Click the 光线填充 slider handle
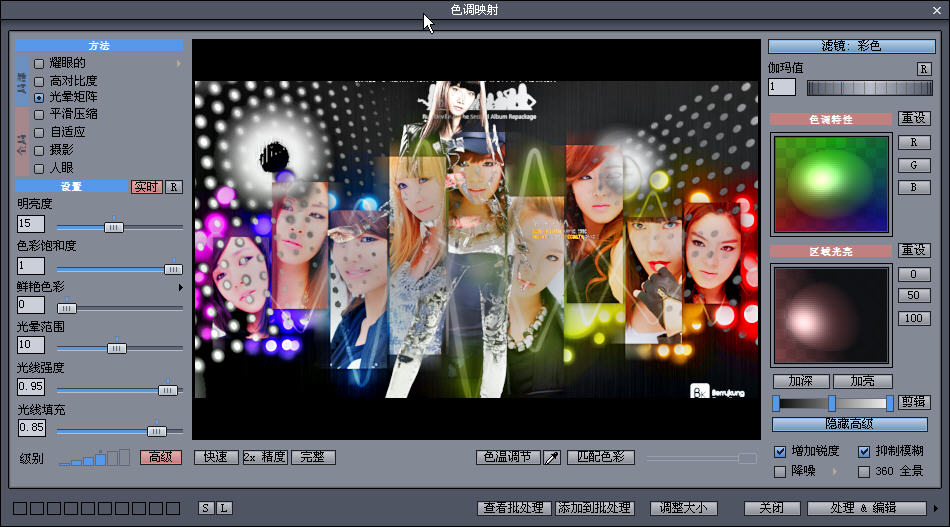The image size is (950, 527). click(156, 431)
